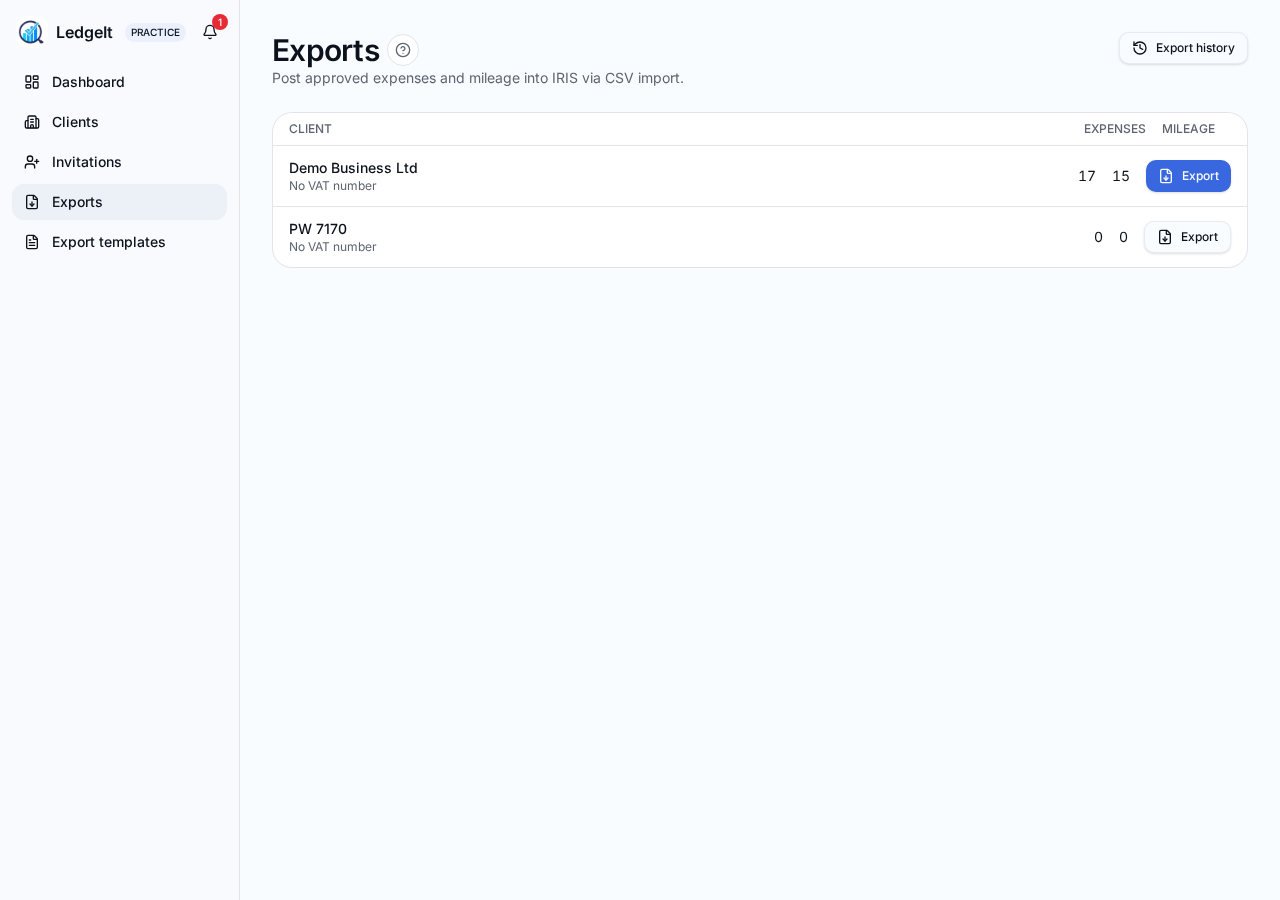Click the 'Post approved expenses' description text
The width and height of the screenshot is (1280, 900).
[478, 78]
